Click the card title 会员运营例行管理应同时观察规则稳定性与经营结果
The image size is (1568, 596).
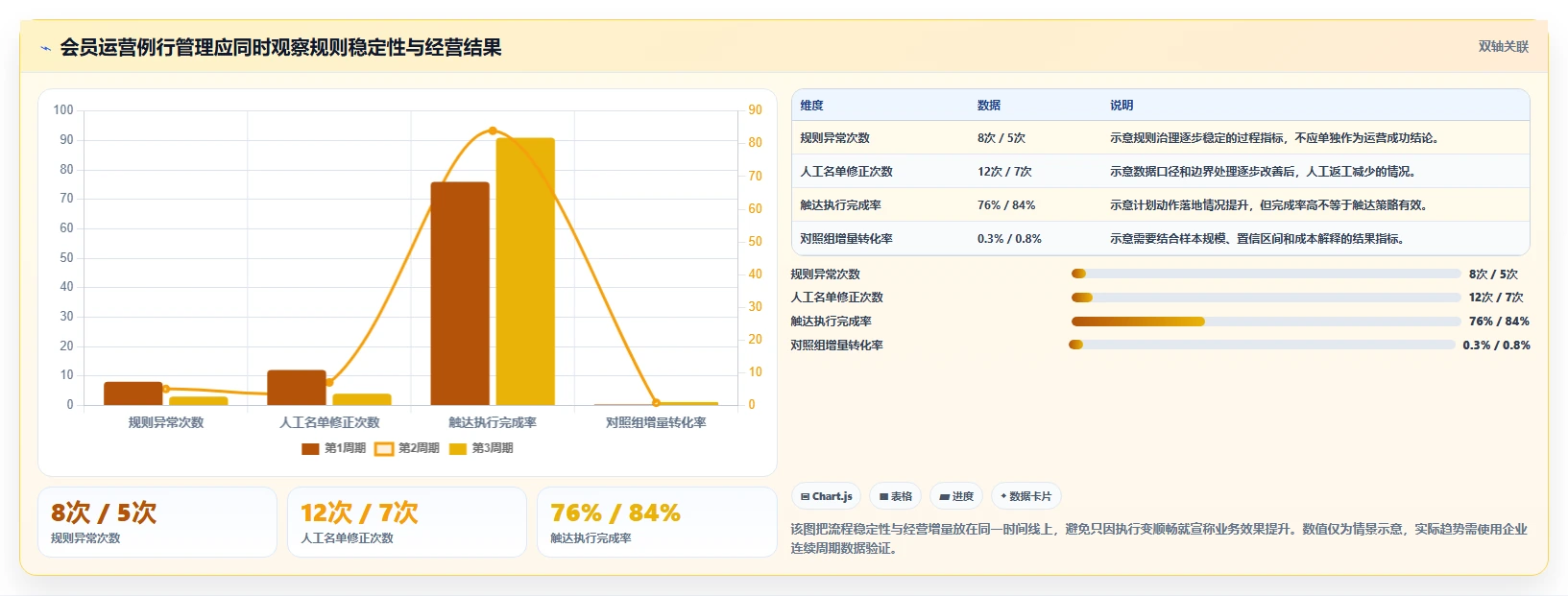[x=280, y=48]
